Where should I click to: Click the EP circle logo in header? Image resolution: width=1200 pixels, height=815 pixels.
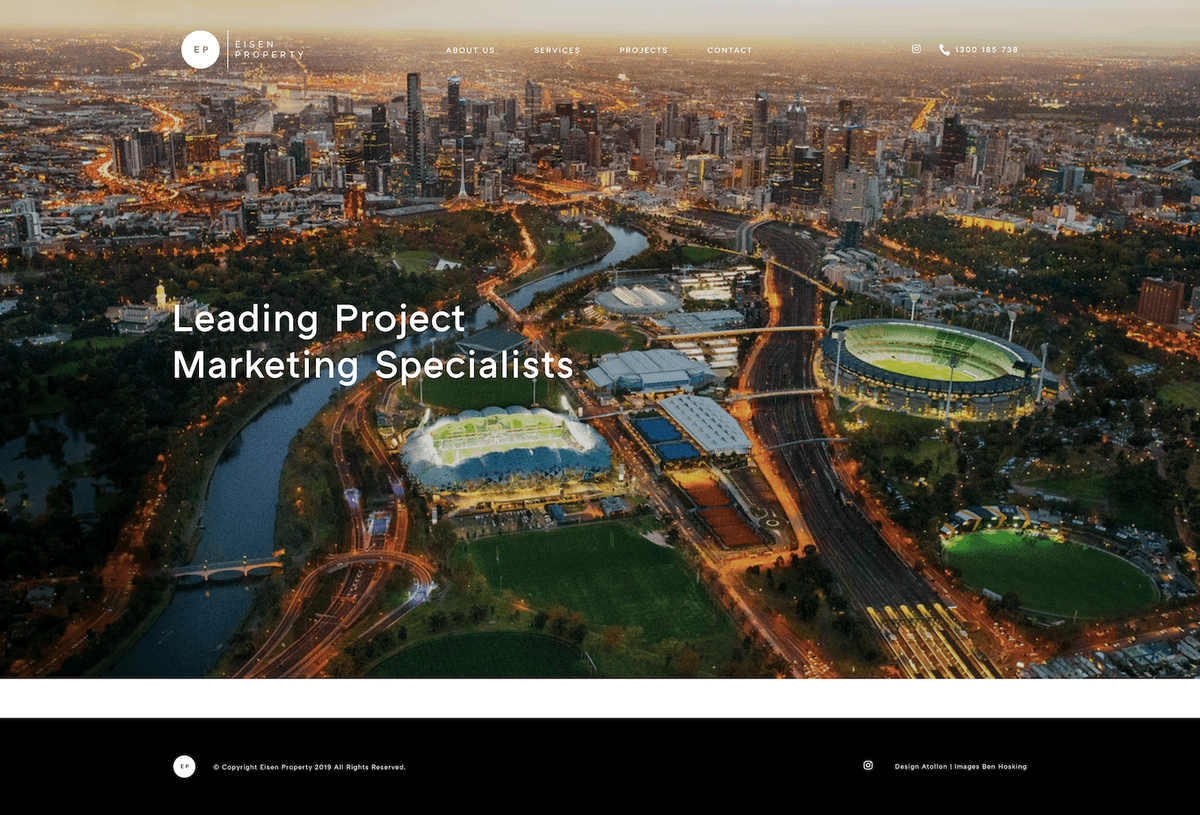200,50
